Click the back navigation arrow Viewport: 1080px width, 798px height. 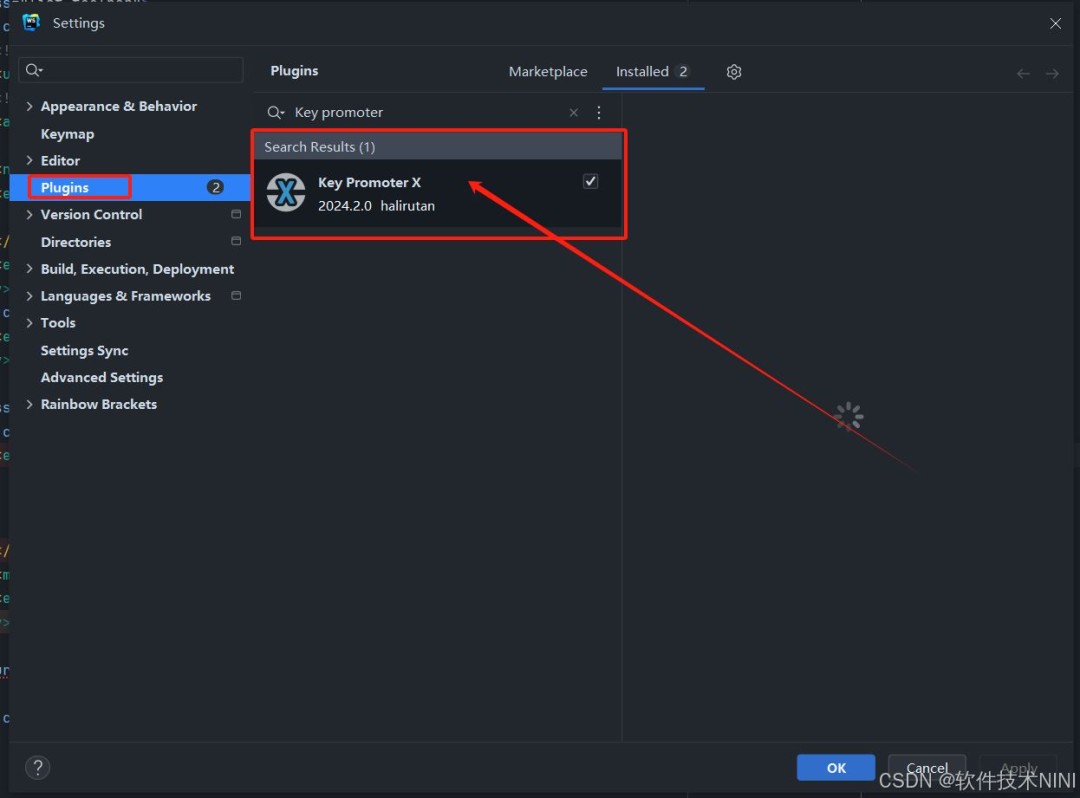pyautogui.click(x=1023, y=73)
